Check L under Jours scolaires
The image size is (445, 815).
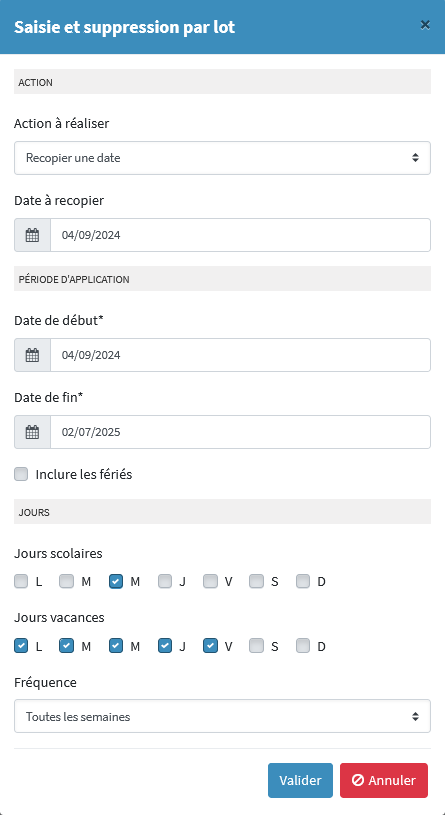(x=21, y=581)
